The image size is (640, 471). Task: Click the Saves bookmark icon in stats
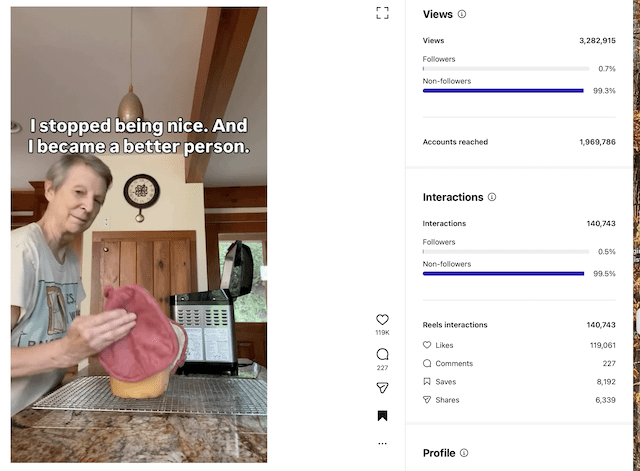point(427,382)
